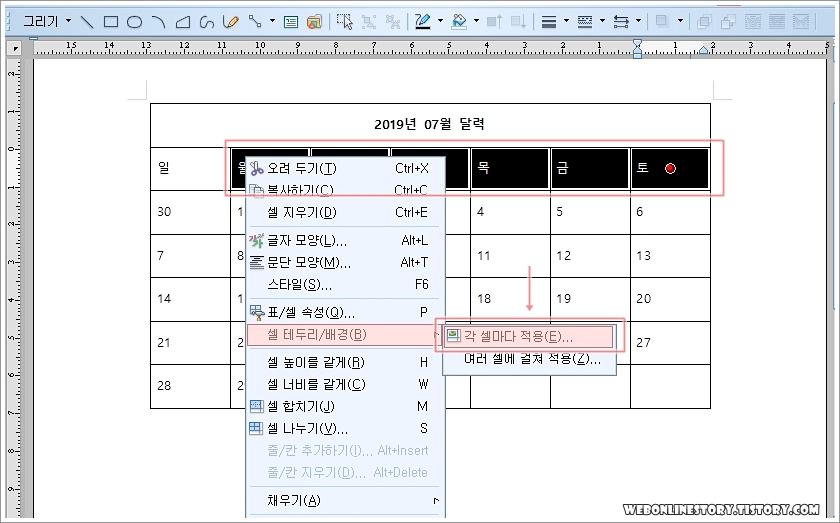Click the disabled 줄/칸 지우기 entry
This screenshot has height=523, width=840.
tap(346, 473)
